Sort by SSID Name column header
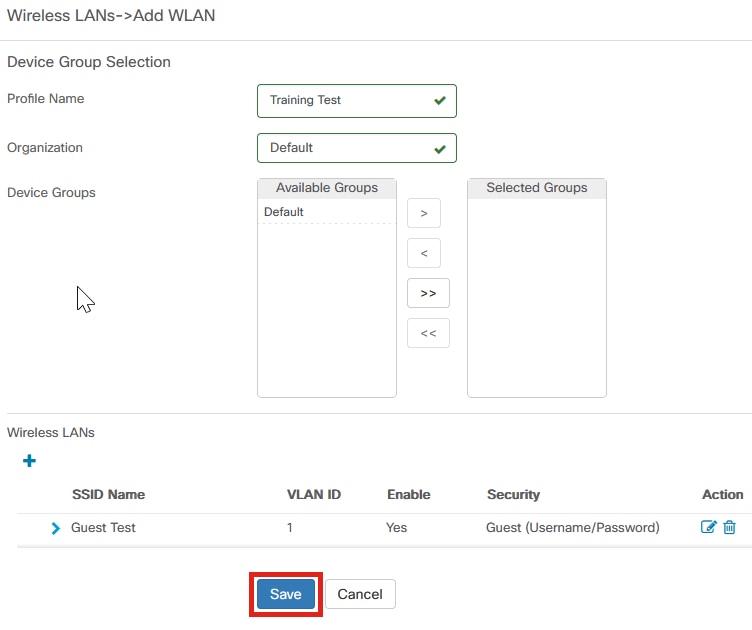This screenshot has height=630, width=752. tap(108, 494)
